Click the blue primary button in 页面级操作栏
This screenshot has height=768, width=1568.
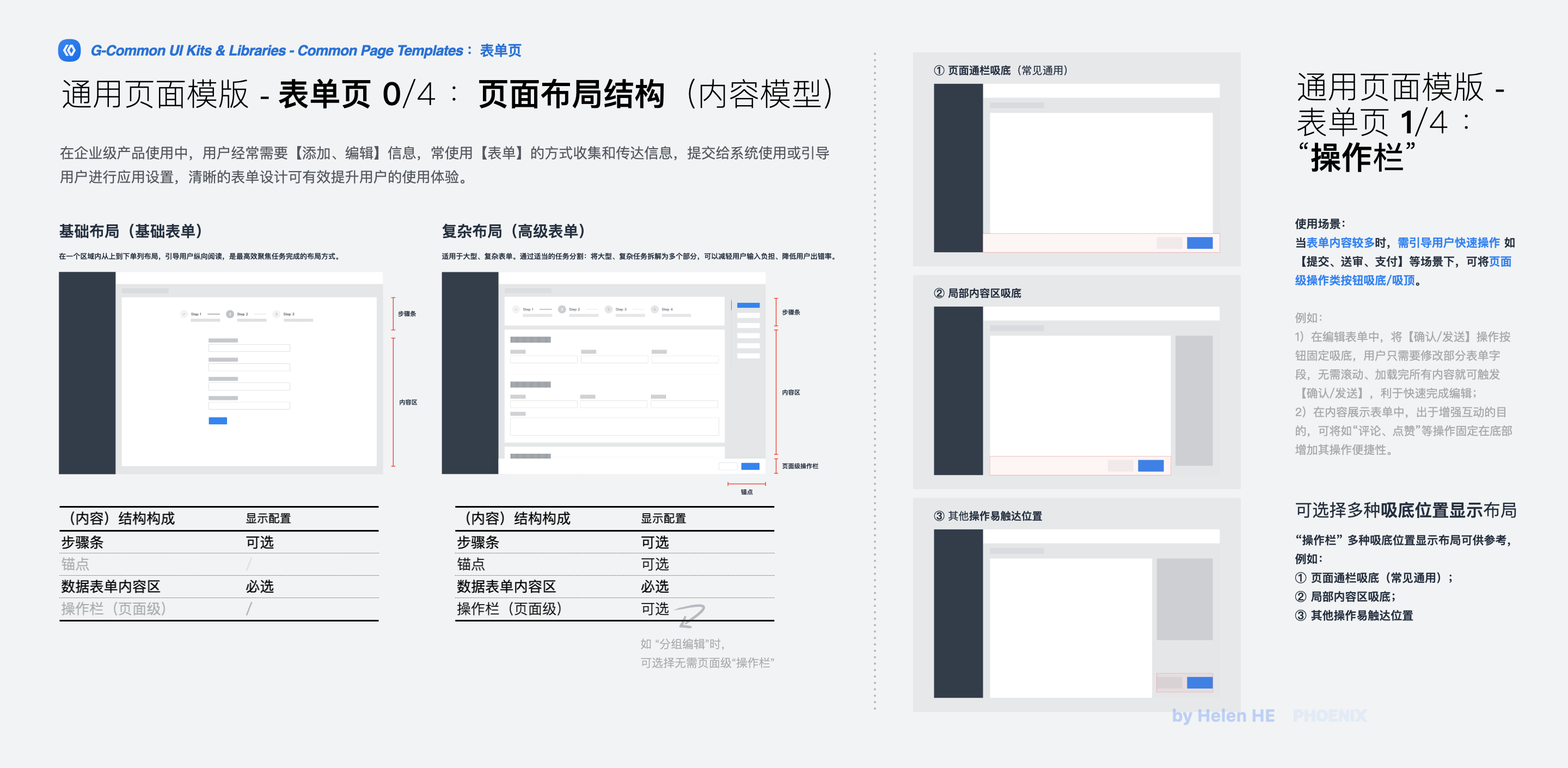[x=751, y=467]
